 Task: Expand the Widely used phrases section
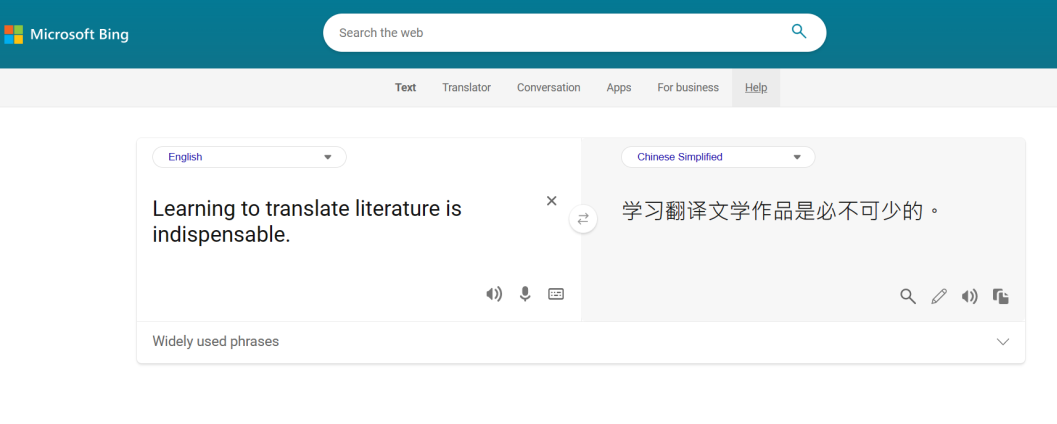pyautogui.click(x=1003, y=342)
